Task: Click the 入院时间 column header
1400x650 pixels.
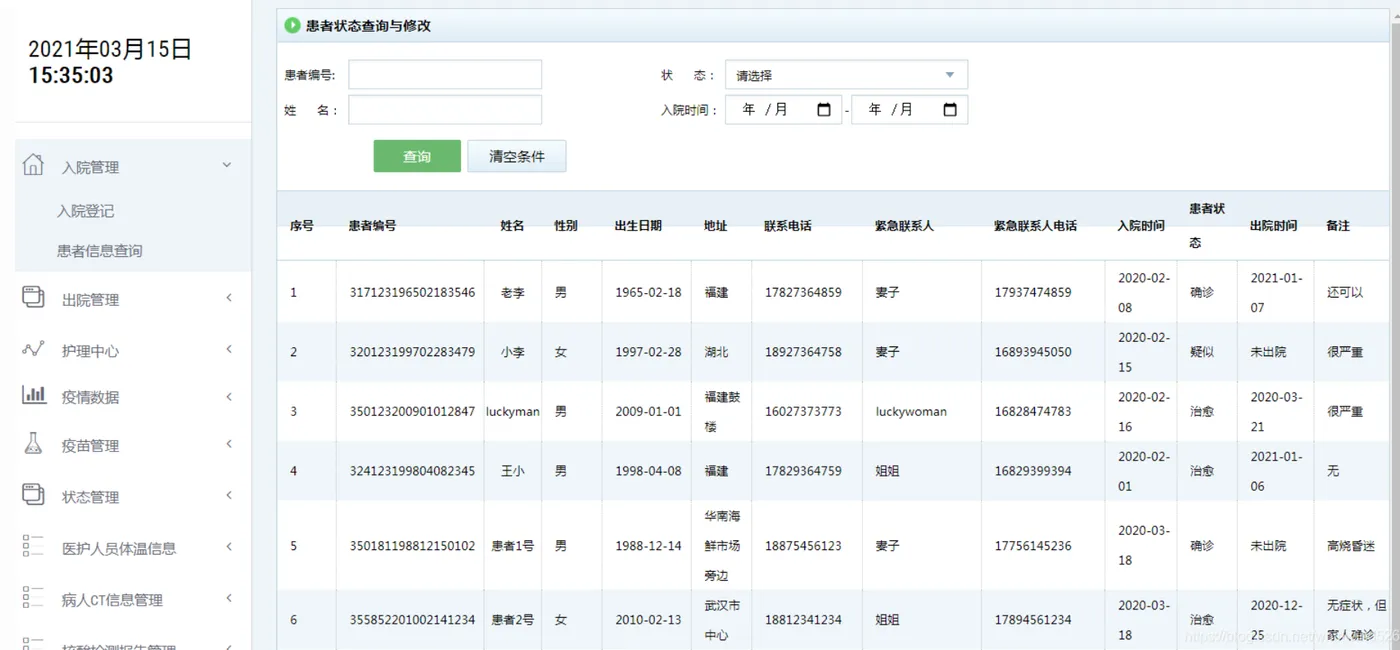Action: 1141,226
